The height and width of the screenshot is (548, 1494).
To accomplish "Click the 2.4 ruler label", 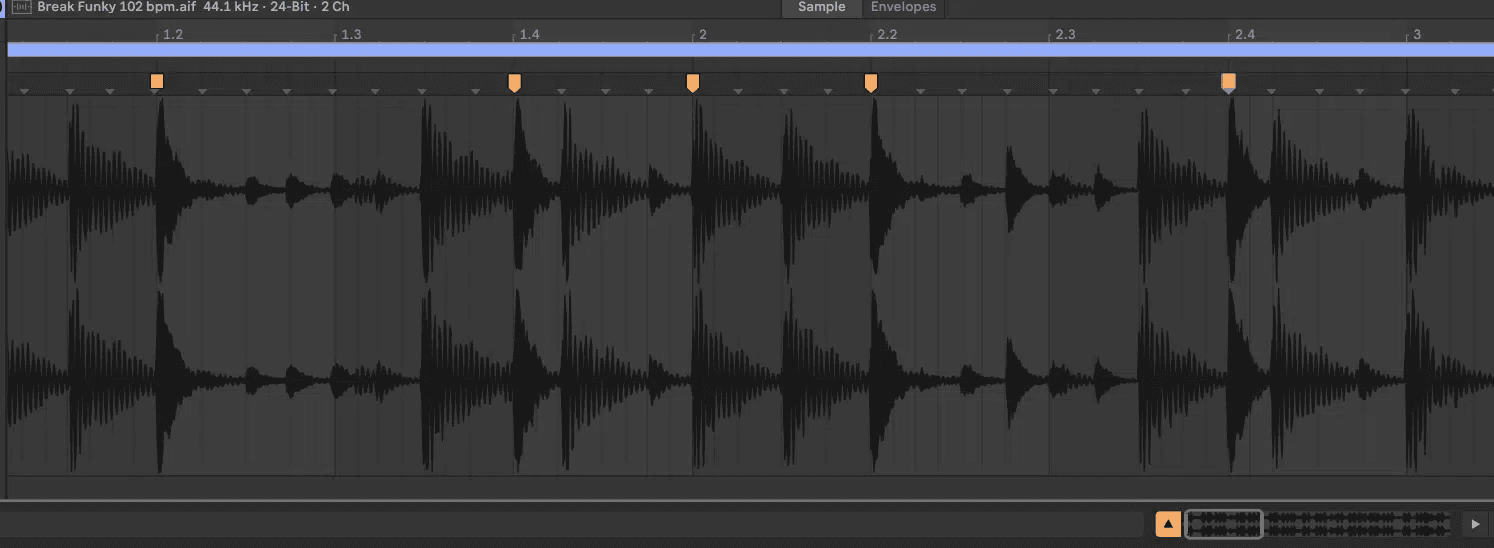I will pos(1244,35).
